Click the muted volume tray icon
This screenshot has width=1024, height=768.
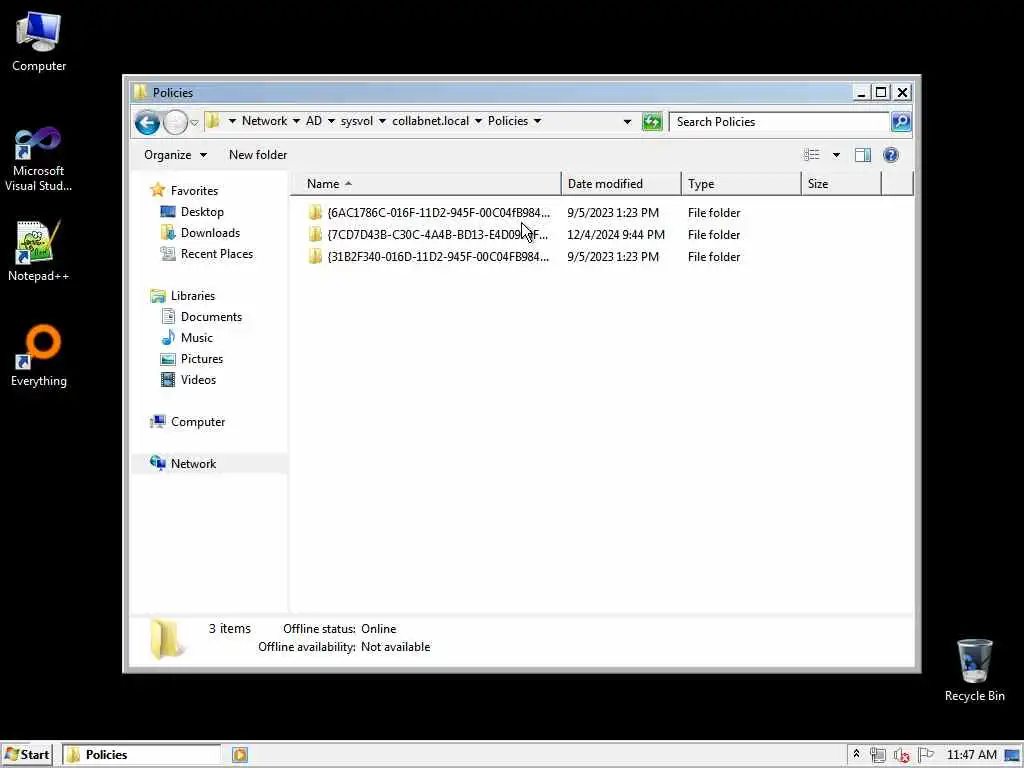pyautogui.click(x=902, y=755)
